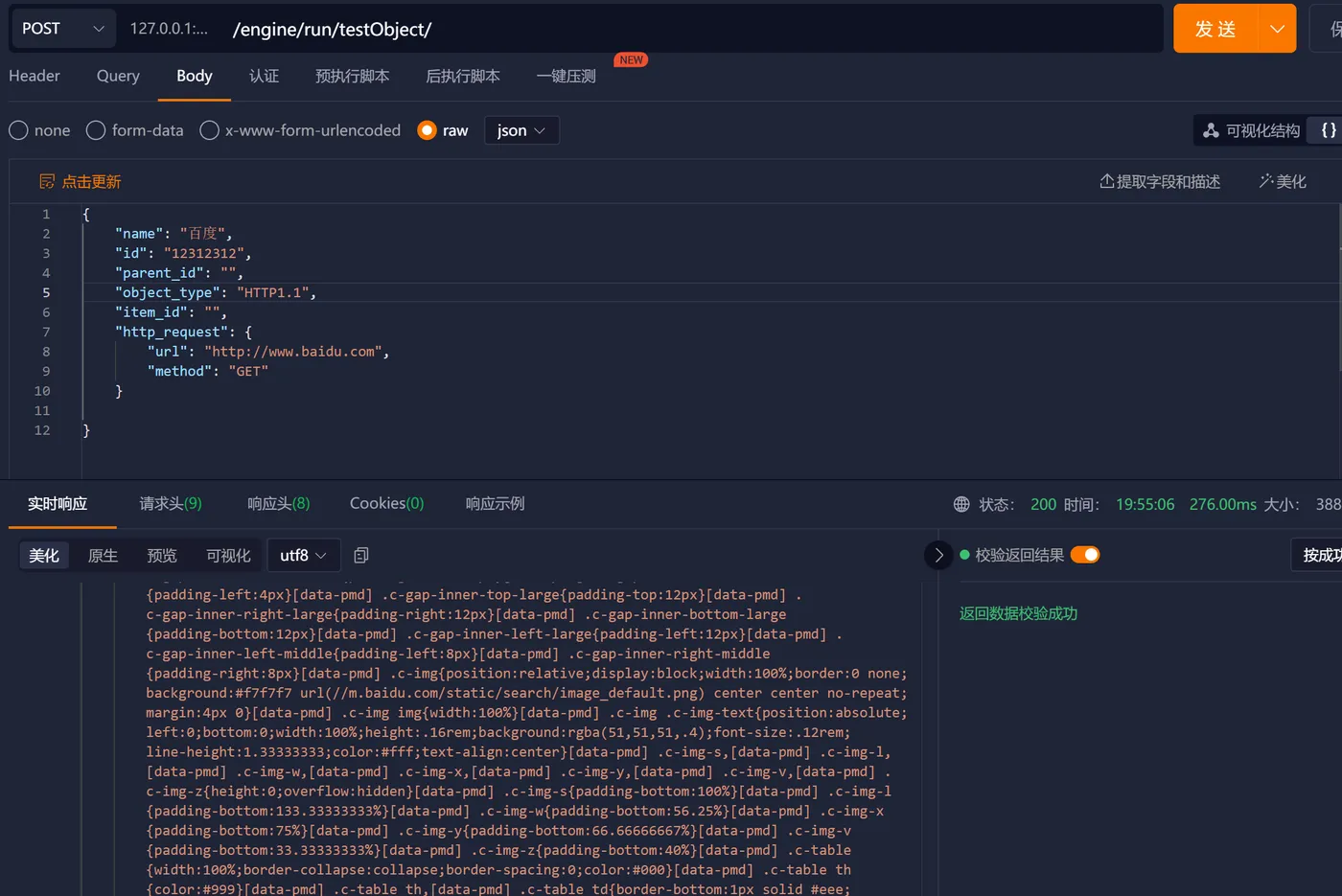The width and height of the screenshot is (1342, 896).
Task: Open the 后执行脚本 tab
Action: pos(463,76)
